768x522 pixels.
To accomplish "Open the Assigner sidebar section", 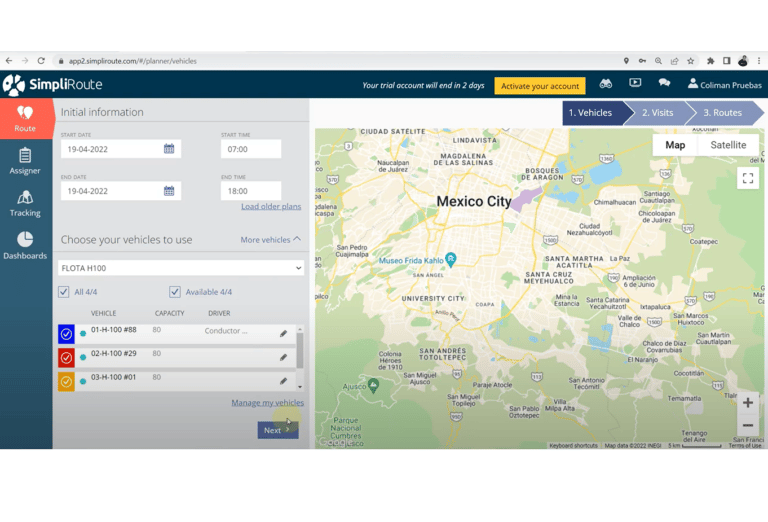I will 25,161.
